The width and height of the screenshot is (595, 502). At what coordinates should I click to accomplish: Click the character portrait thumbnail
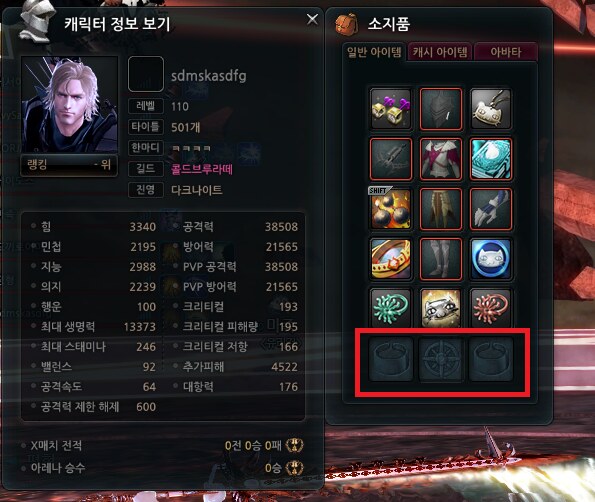click(x=69, y=104)
